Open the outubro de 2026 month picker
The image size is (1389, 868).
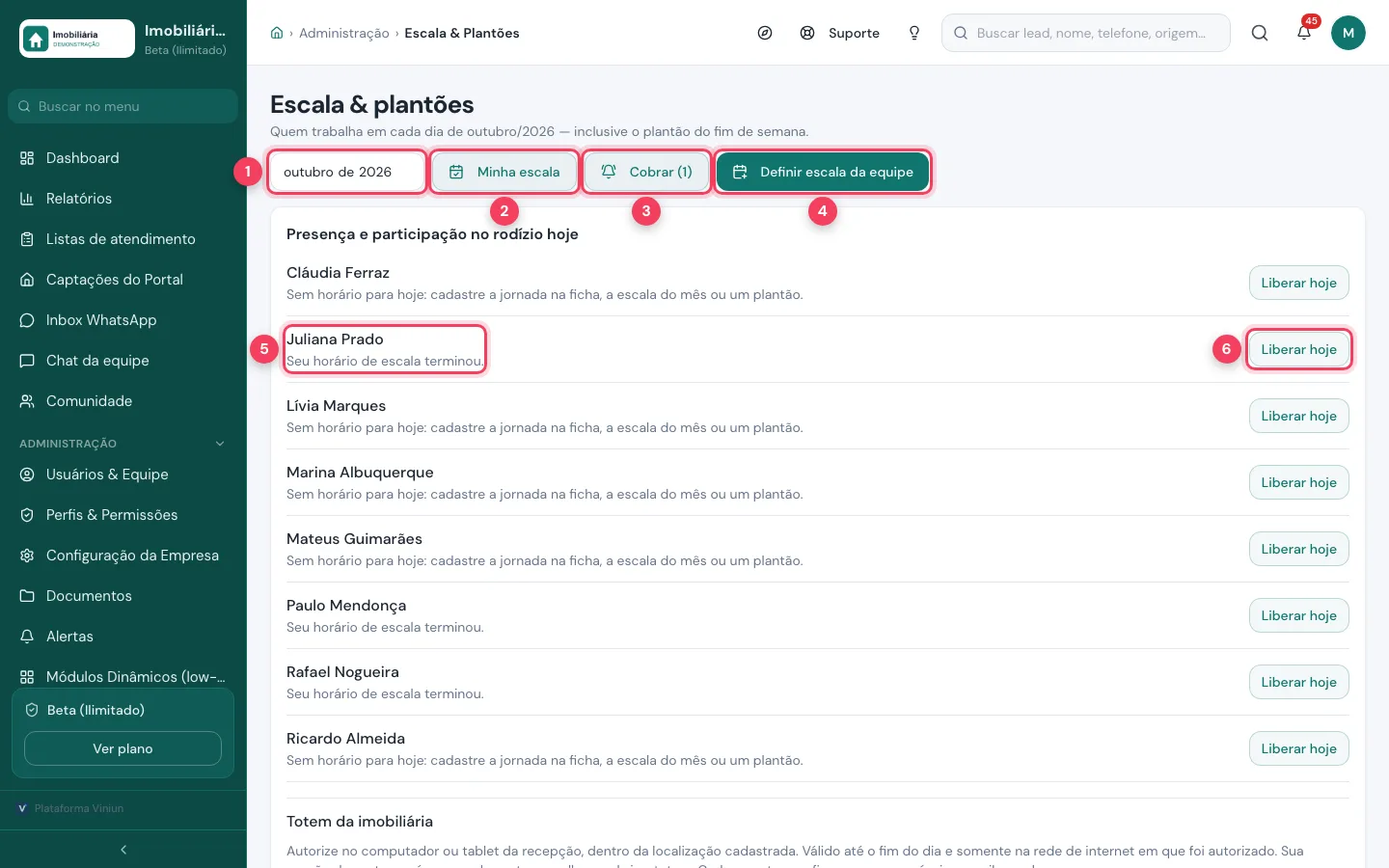(x=346, y=172)
